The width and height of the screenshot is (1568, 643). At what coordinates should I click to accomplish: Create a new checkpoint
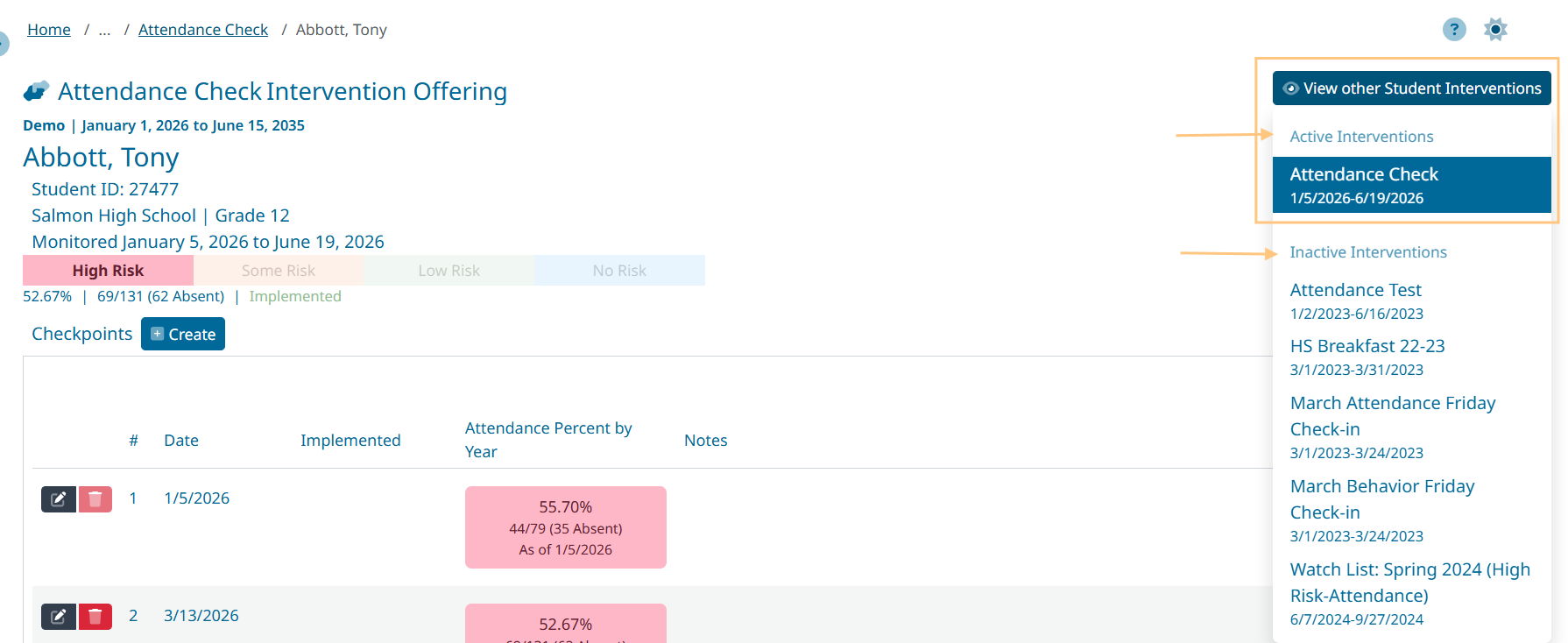pyautogui.click(x=183, y=334)
